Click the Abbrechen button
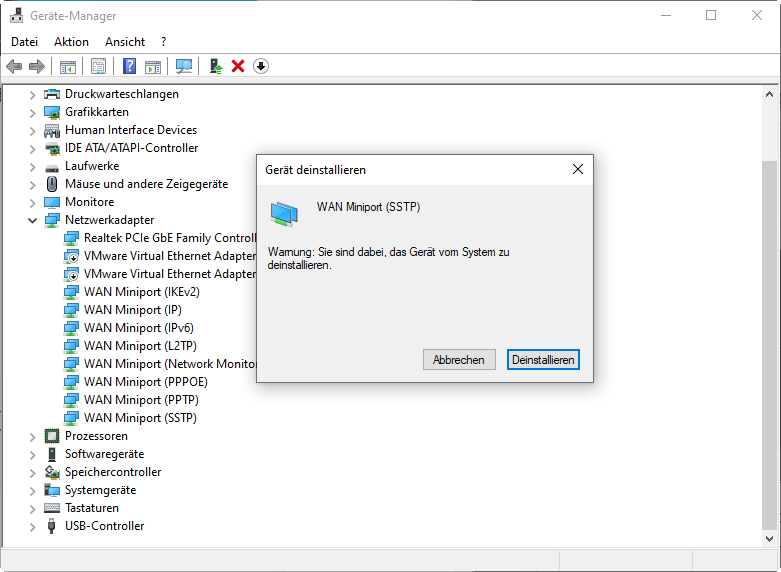781x572 pixels. [459, 360]
